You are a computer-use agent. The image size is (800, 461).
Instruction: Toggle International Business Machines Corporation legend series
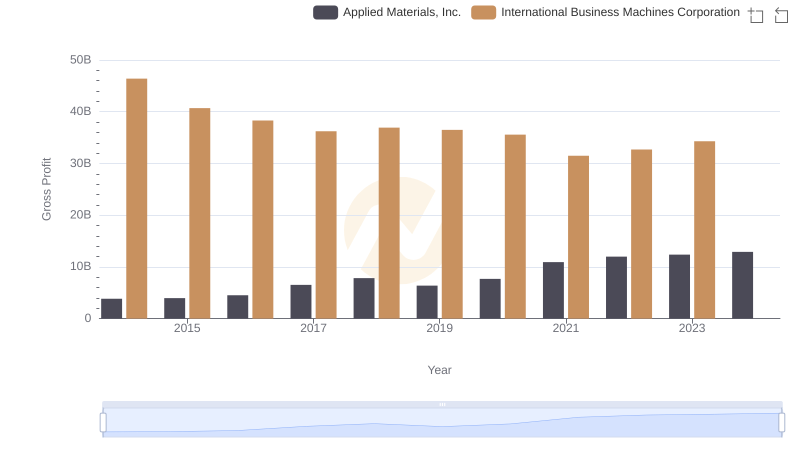pyautogui.click(x=605, y=12)
